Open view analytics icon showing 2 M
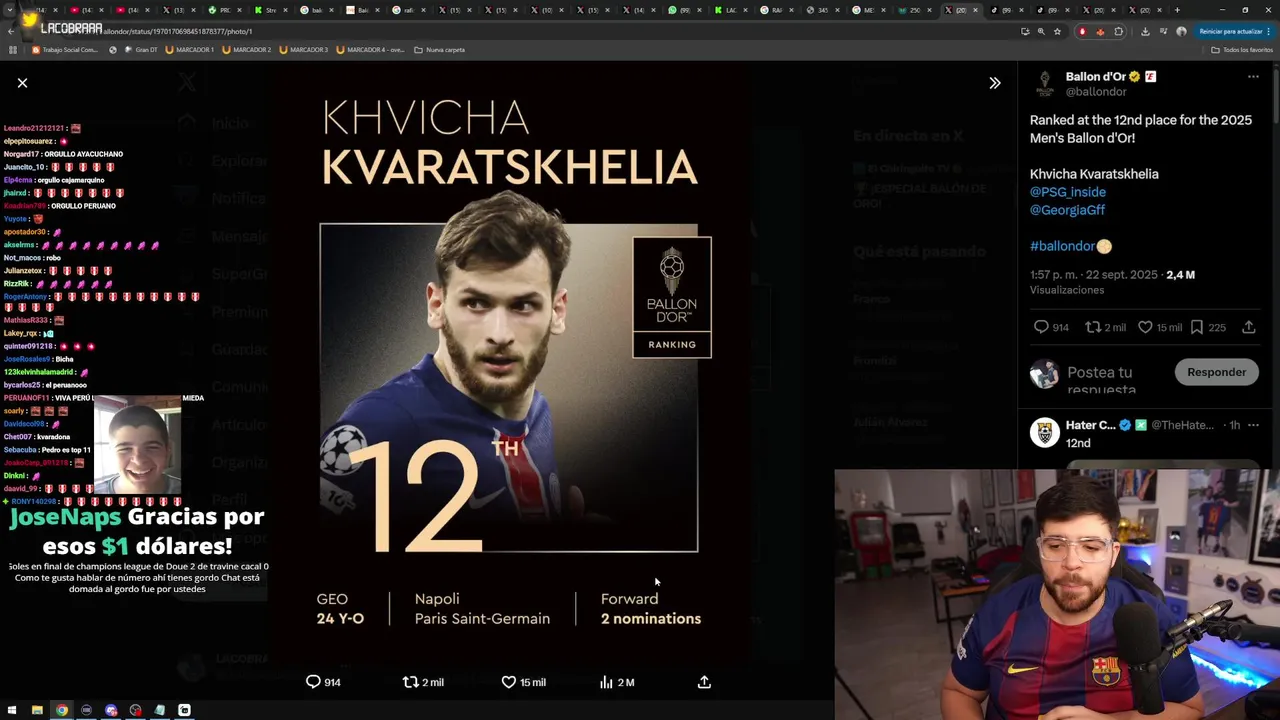The width and height of the screenshot is (1280, 720). [x=606, y=682]
